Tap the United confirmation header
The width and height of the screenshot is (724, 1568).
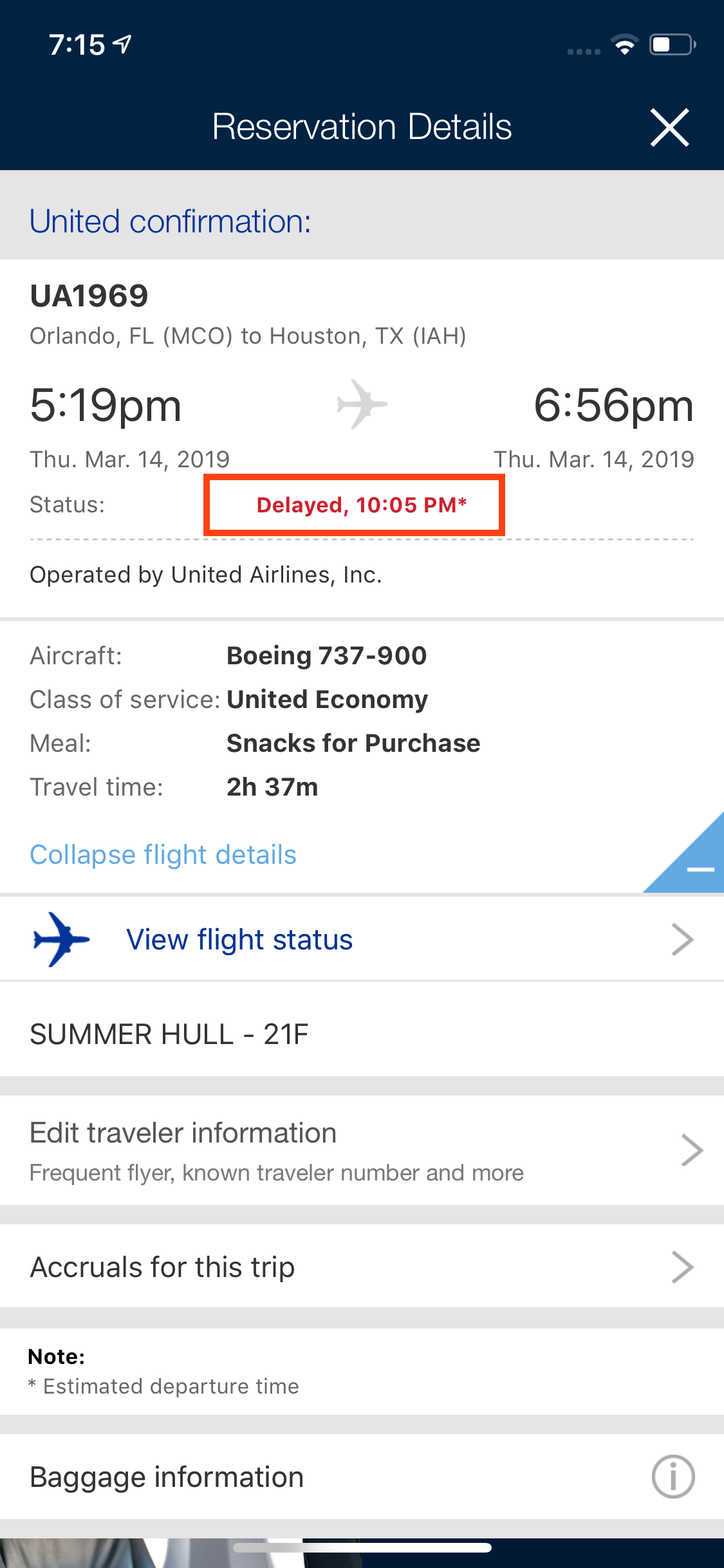click(171, 221)
